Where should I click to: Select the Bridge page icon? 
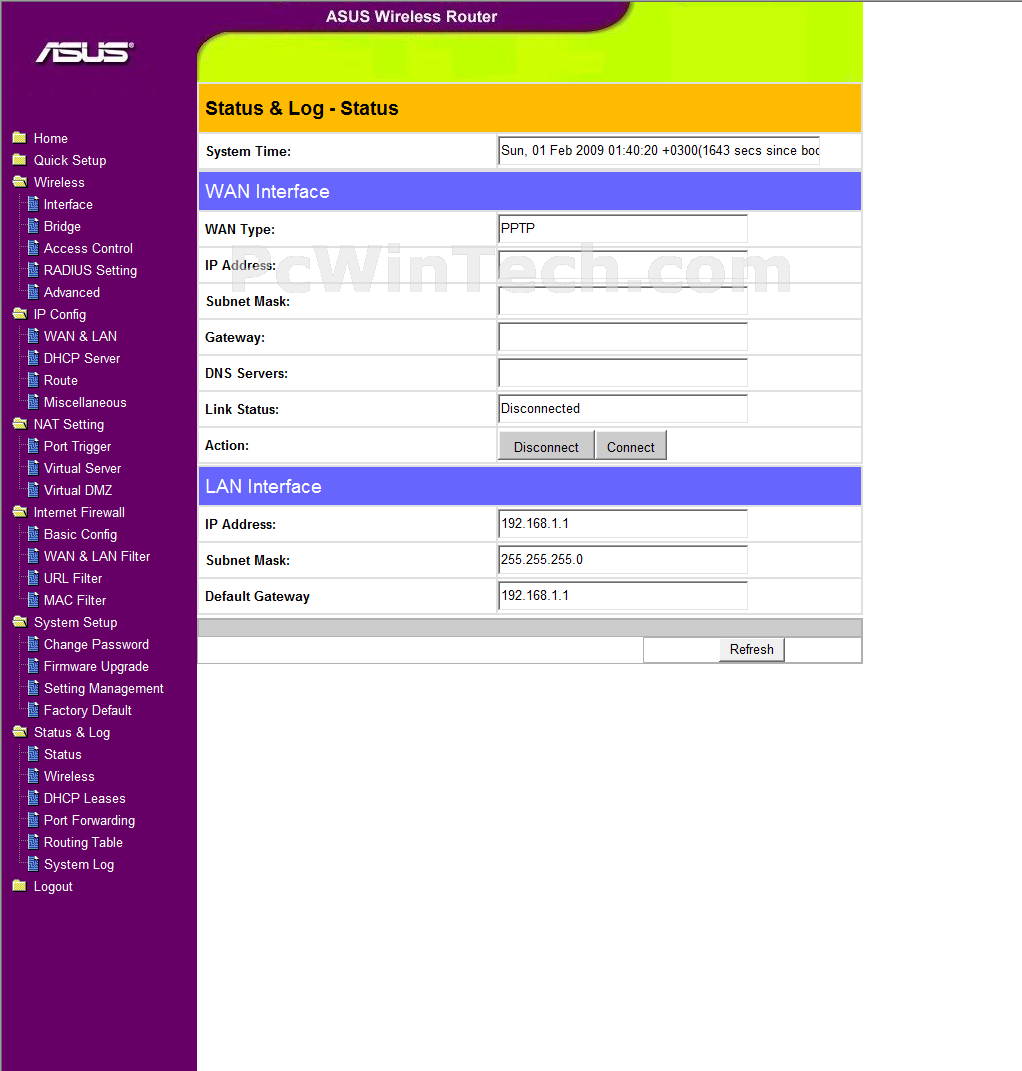click(33, 226)
